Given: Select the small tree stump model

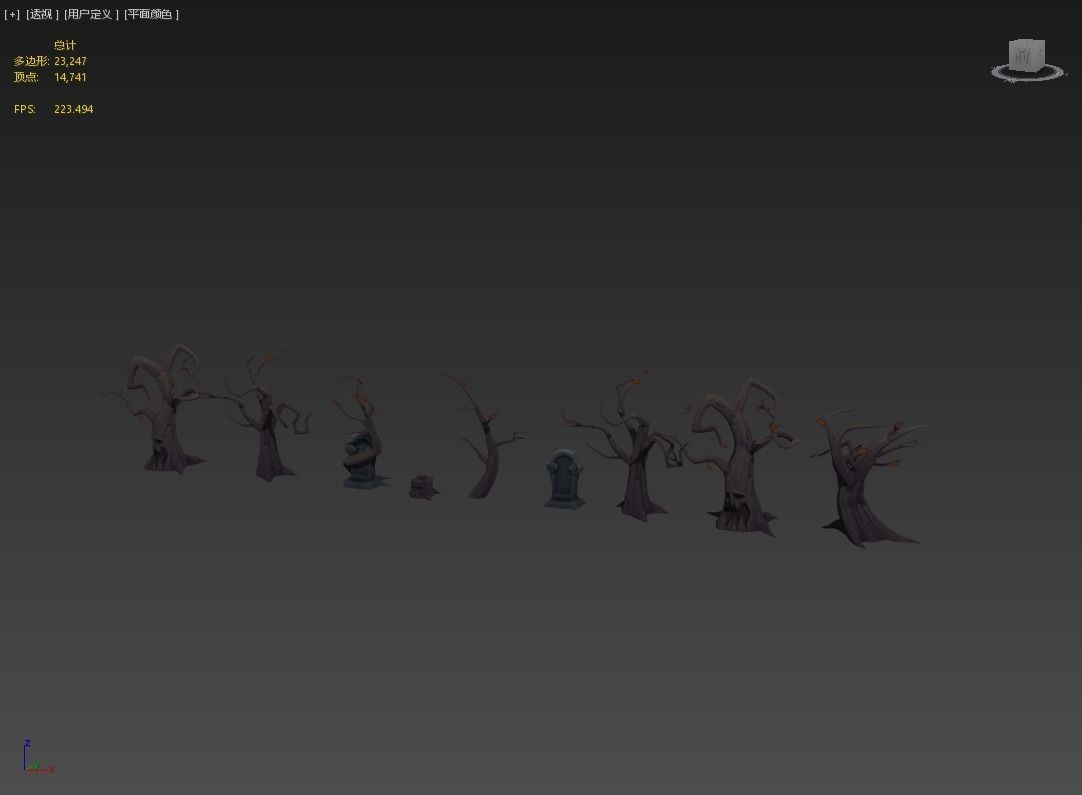Looking at the screenshot, I should pos(422,487).
